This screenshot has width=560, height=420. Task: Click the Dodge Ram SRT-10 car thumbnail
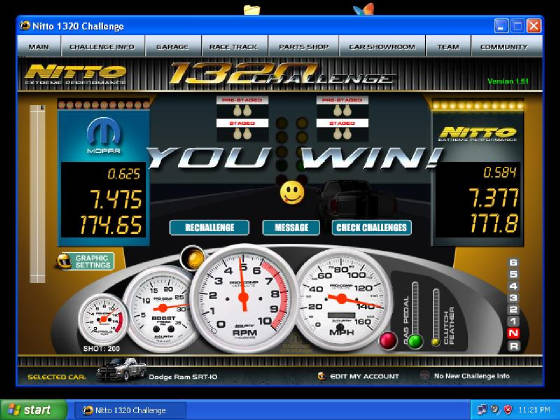[121, 369]
